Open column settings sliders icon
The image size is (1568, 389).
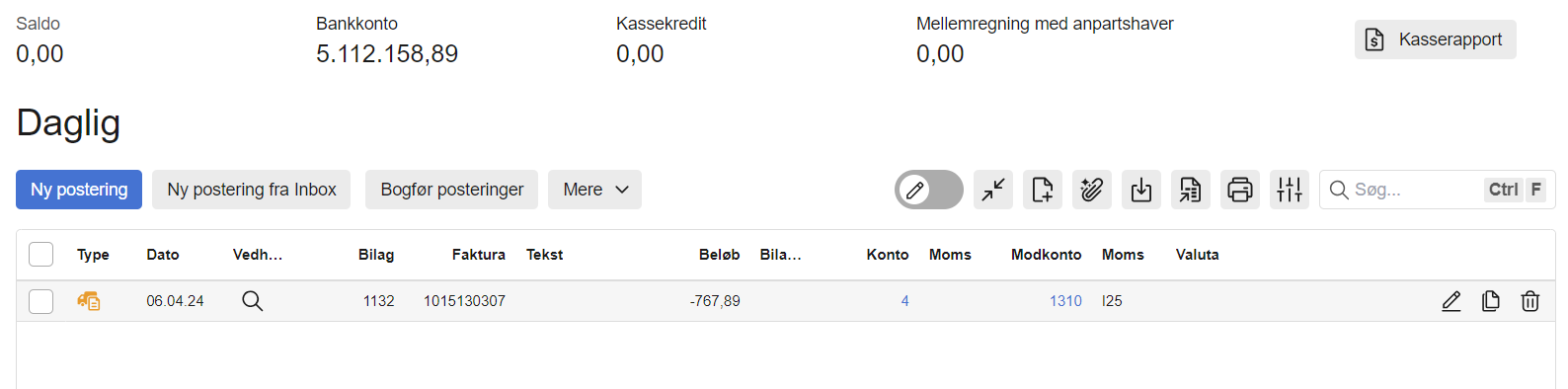[1290, 190]
